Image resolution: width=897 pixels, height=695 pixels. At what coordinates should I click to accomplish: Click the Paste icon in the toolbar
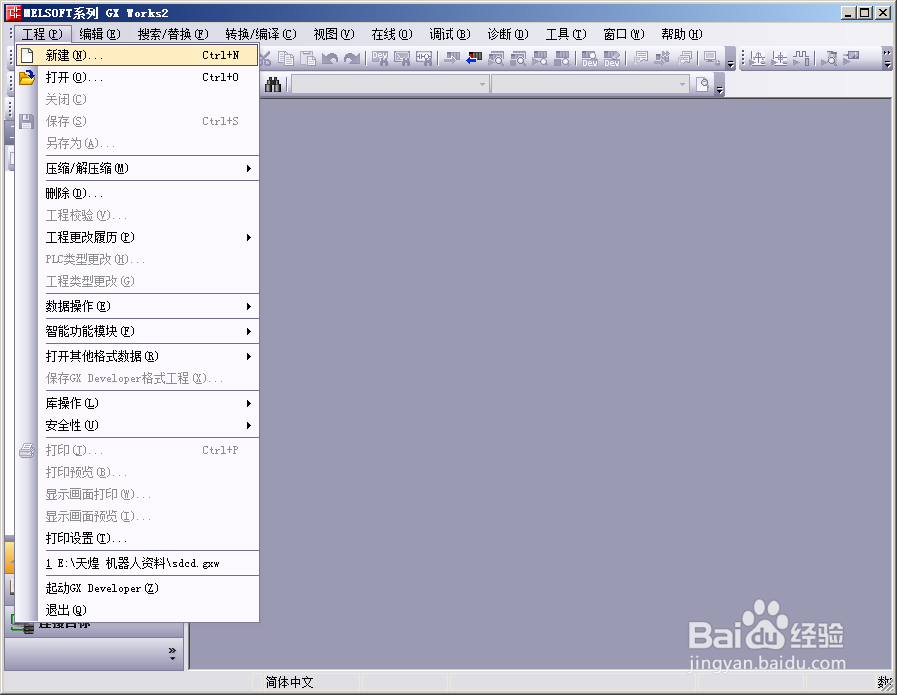click(308, 58)
